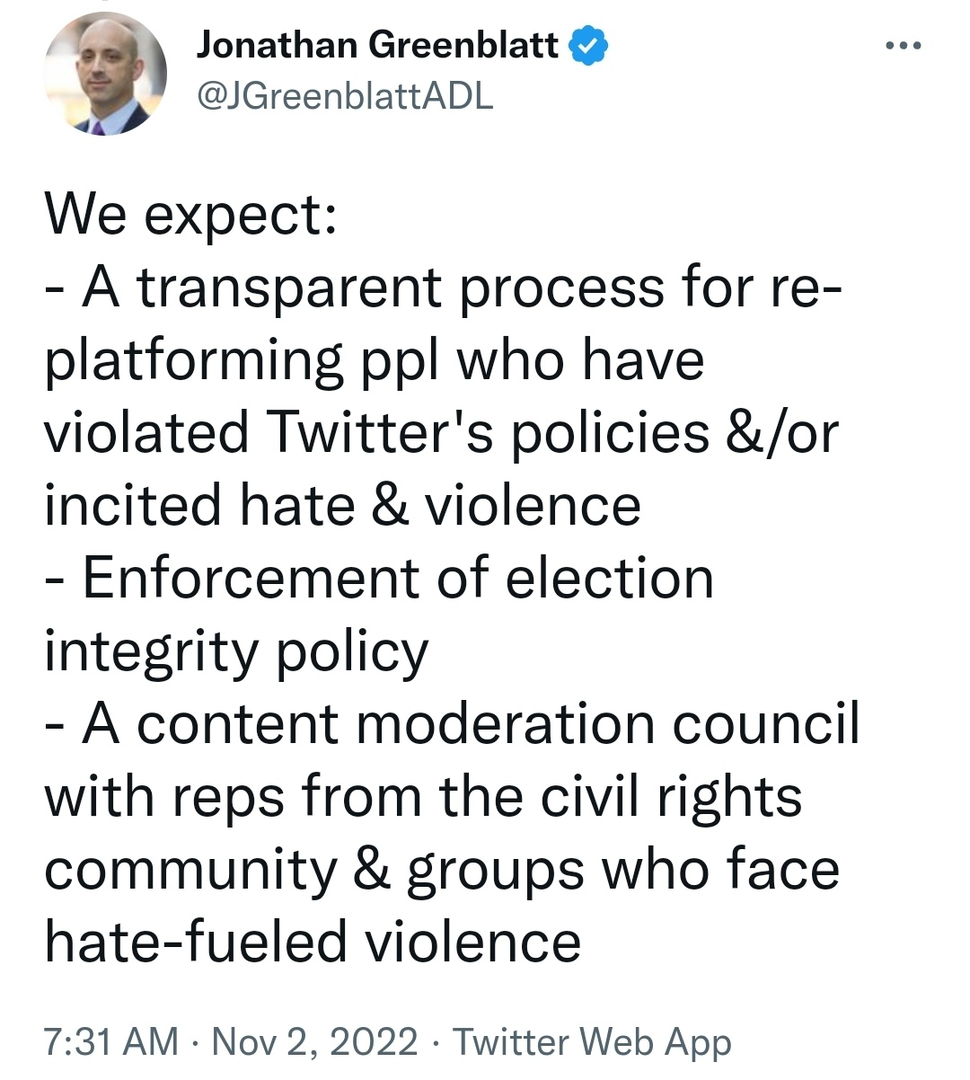Click the blue verified checkmark badge
The height and width of the screenshot is (1080, 970).
pyautogui.click(x=590, y=45)
